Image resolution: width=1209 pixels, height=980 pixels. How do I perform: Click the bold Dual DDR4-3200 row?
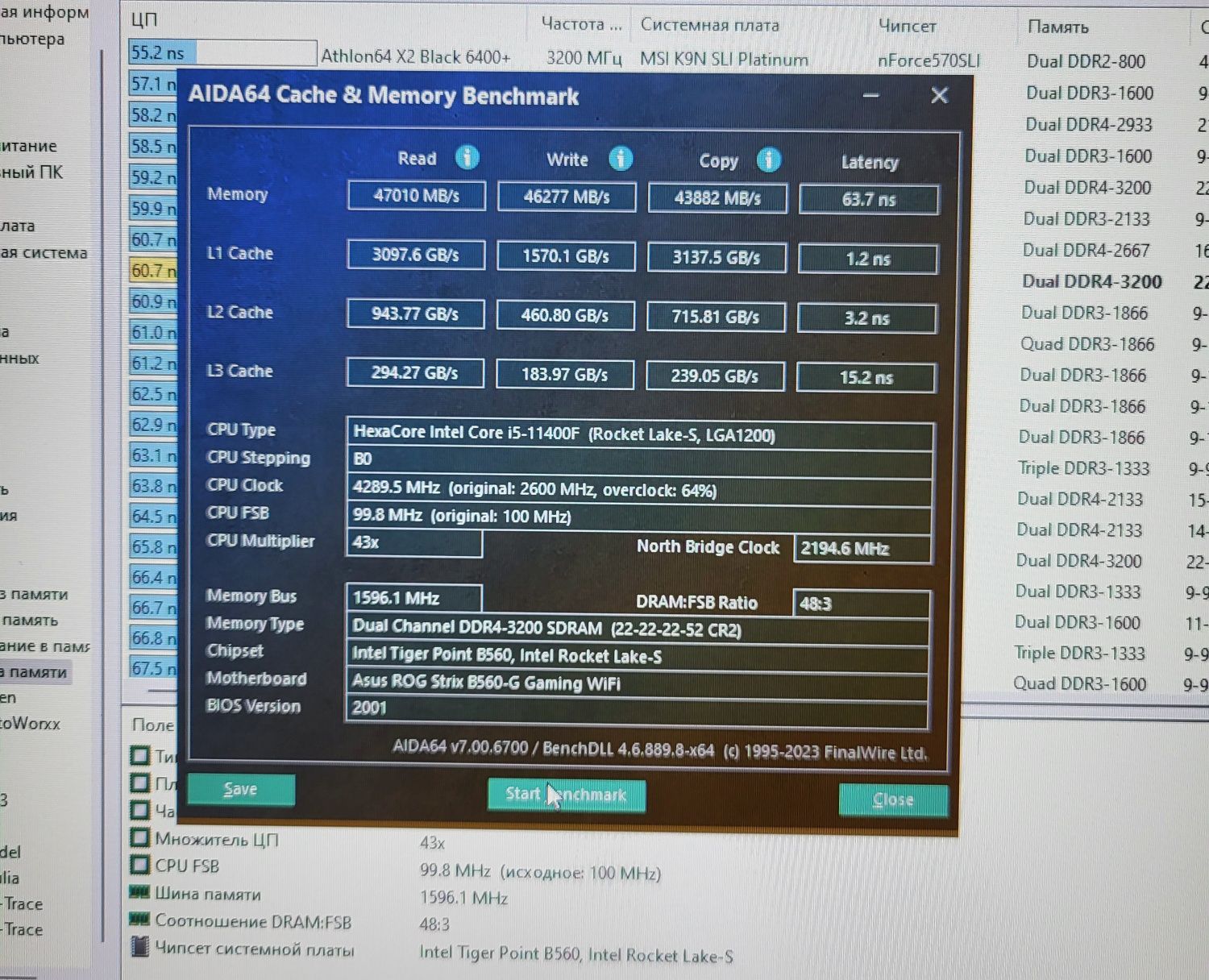[1092, 281]
